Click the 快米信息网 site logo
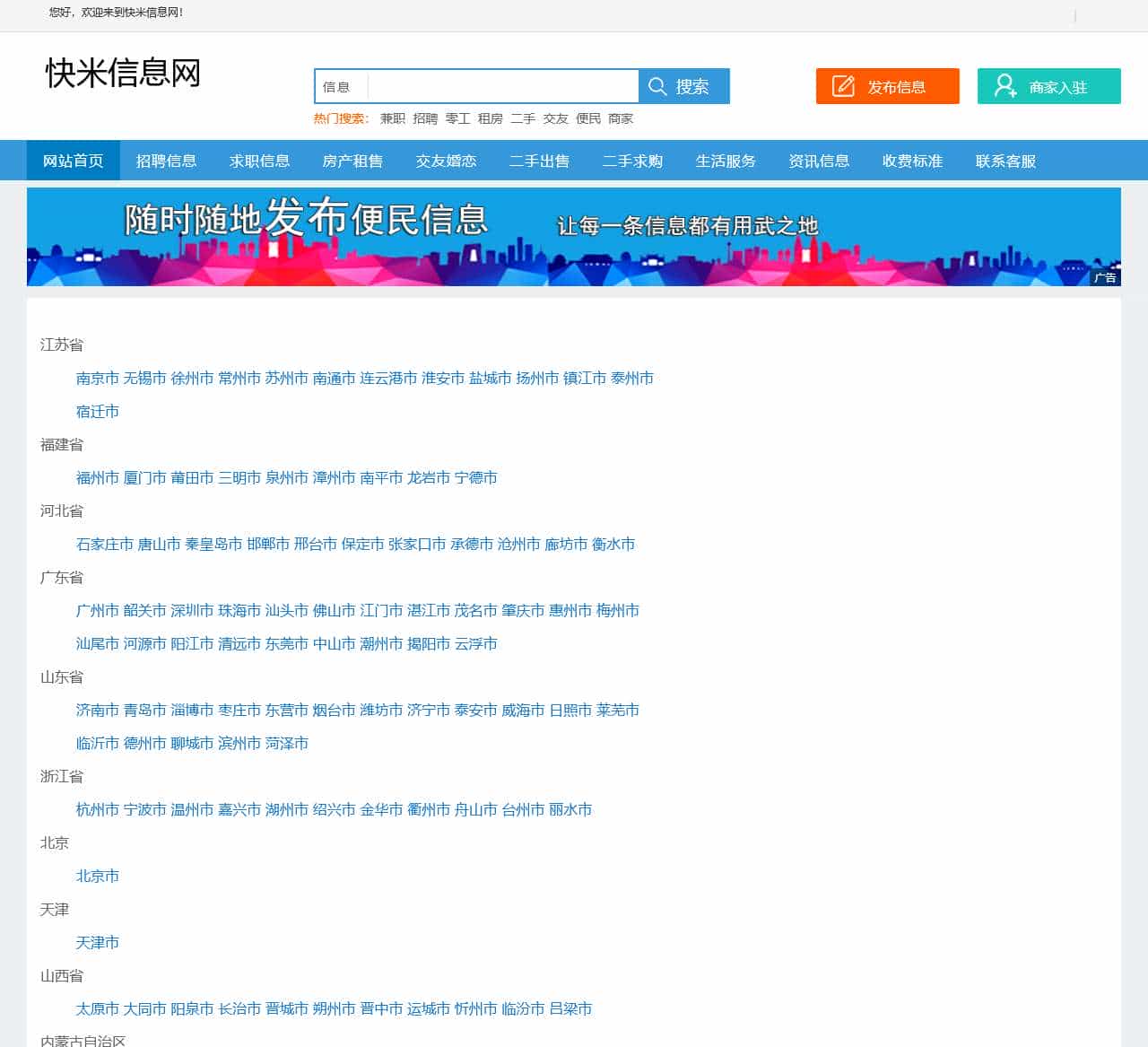The width and height of the screenshot is (1148, 1047). tap(123, 74)
